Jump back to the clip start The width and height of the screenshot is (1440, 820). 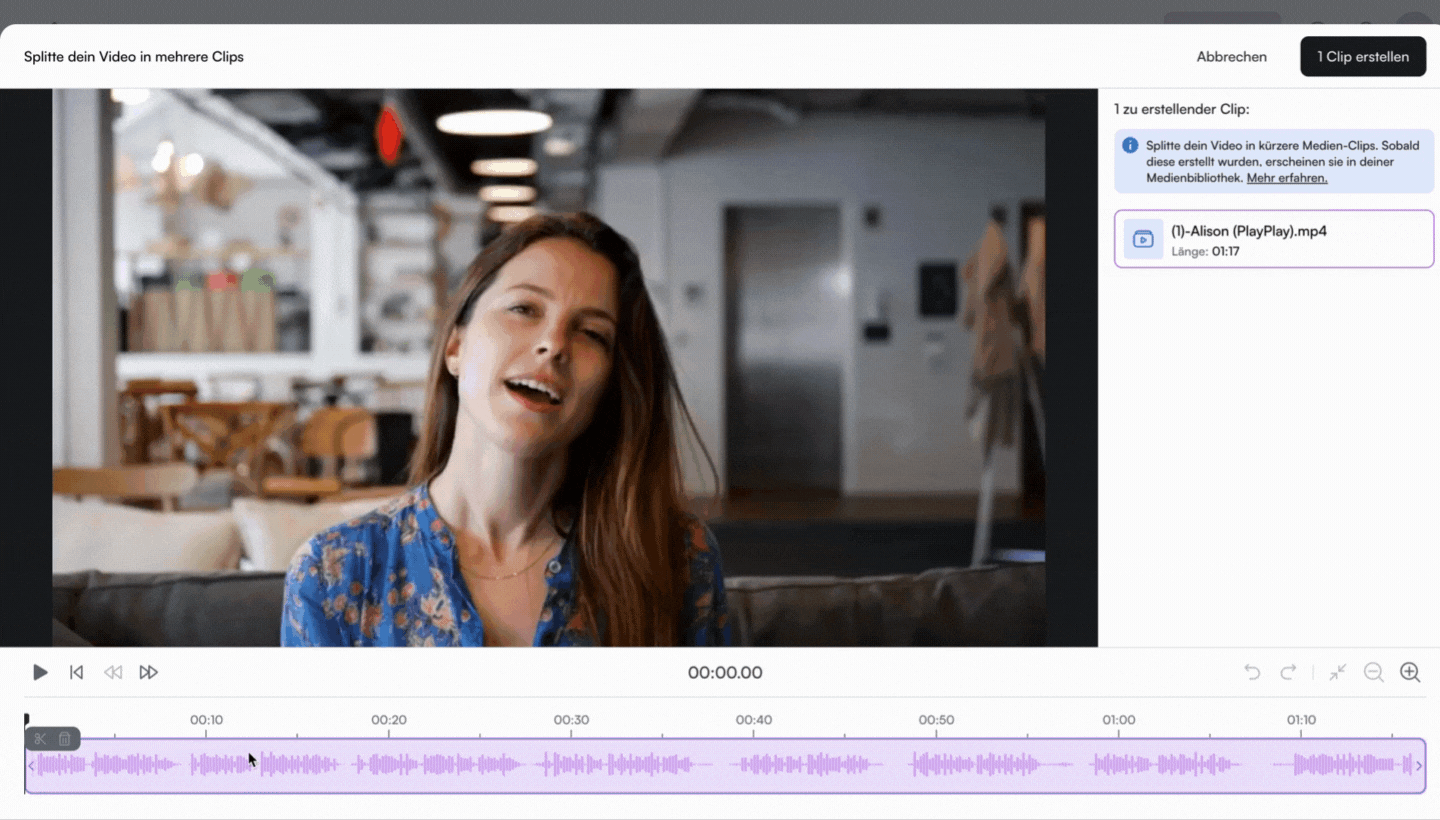(x=76, y=672)
